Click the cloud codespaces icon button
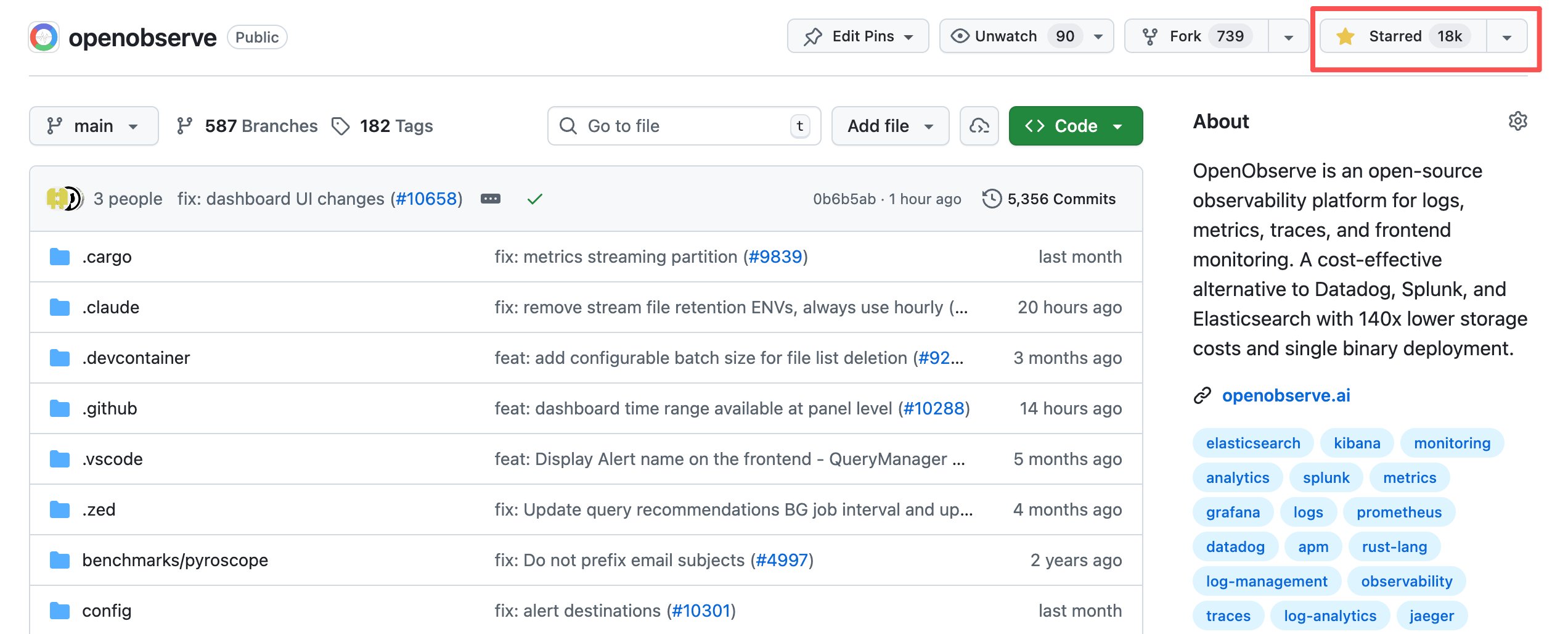This screenshot has width=1568, height=634. (979, 126)
